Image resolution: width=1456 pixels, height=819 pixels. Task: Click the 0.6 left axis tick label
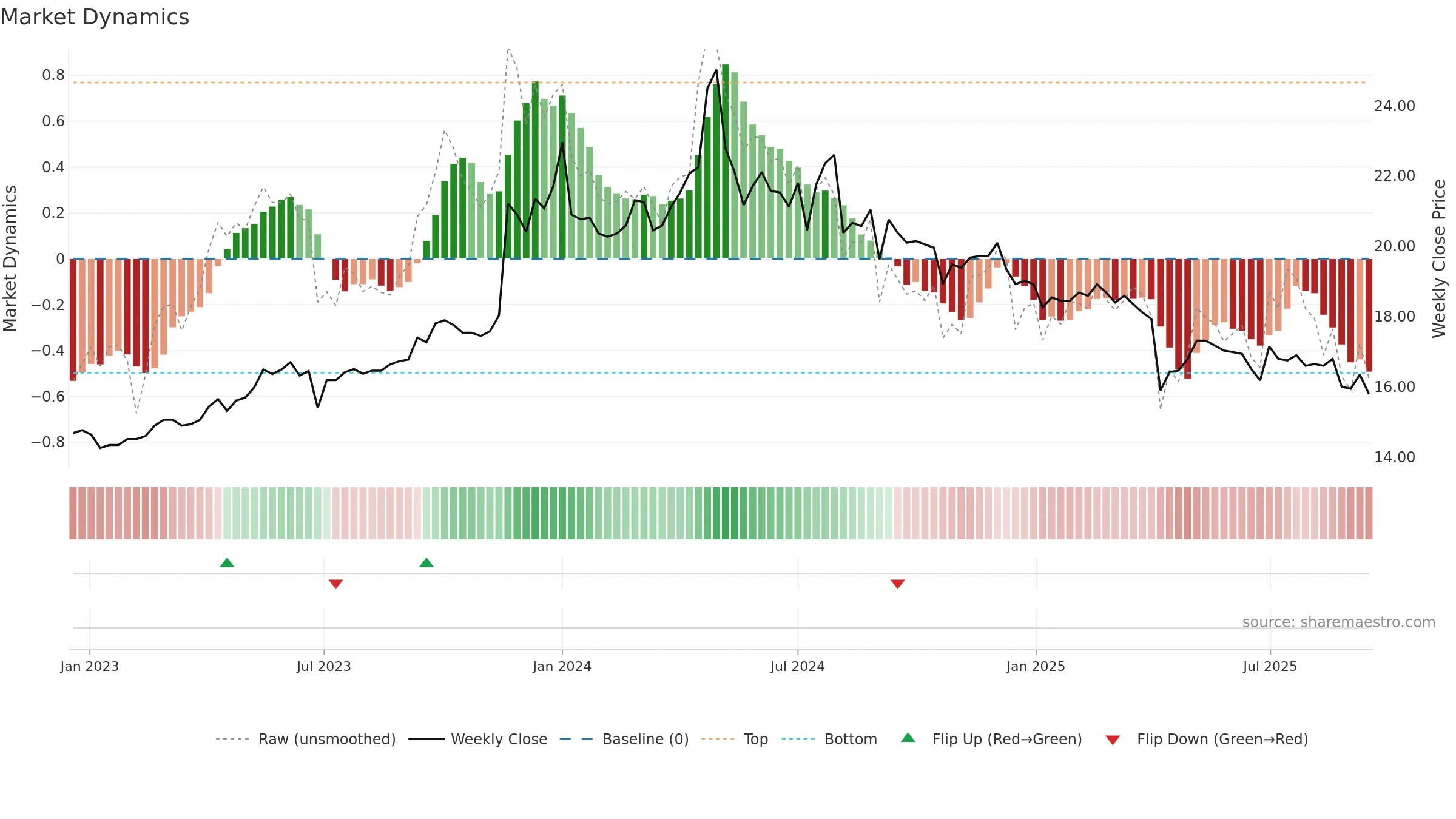click(x=53, y=121)
